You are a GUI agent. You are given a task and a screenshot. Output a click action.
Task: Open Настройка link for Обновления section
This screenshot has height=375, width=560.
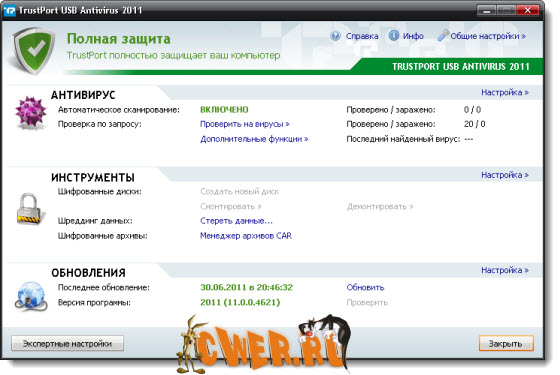coord(505,270)
